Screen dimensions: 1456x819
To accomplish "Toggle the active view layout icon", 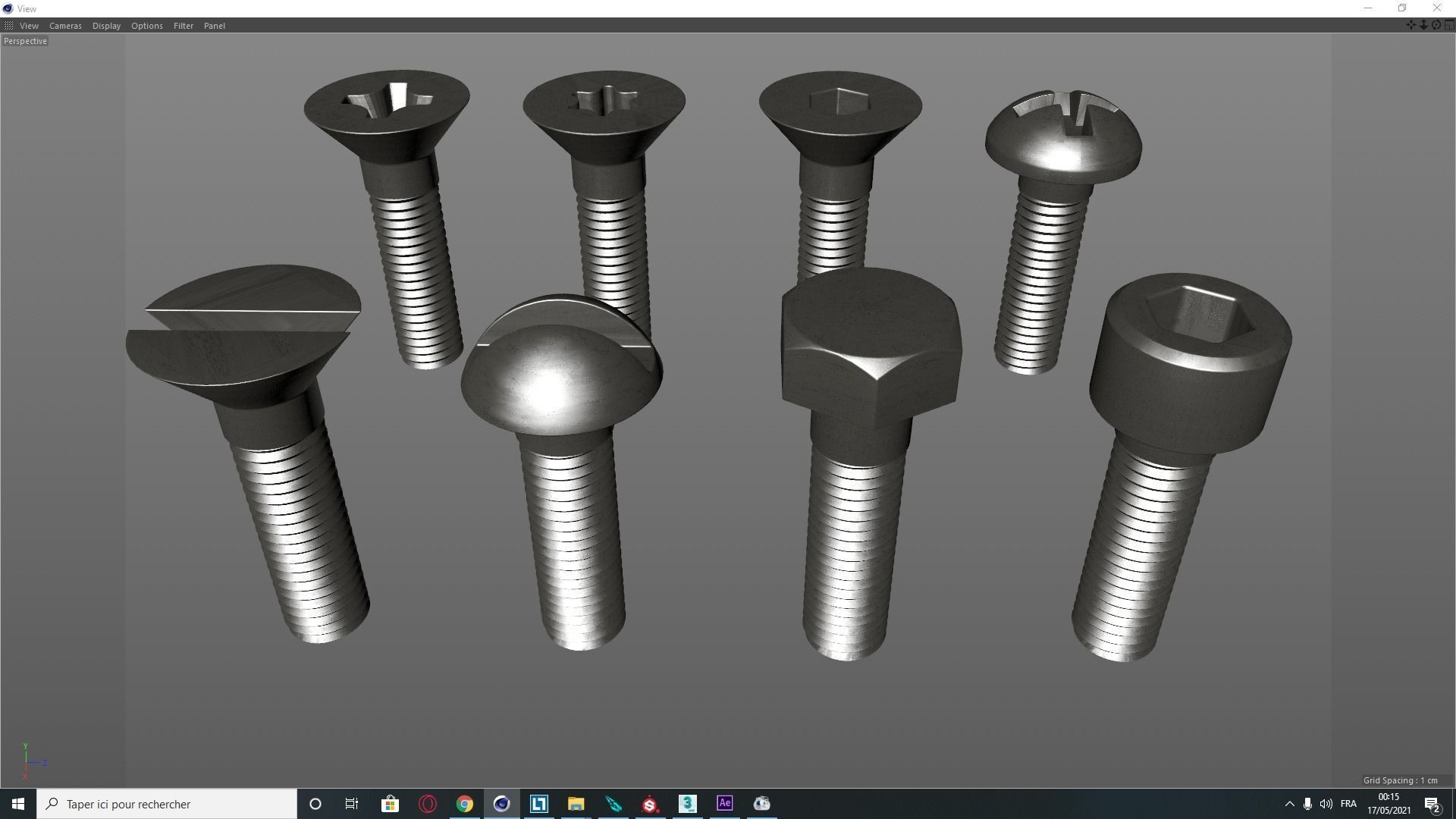I will coord(1448,25).
